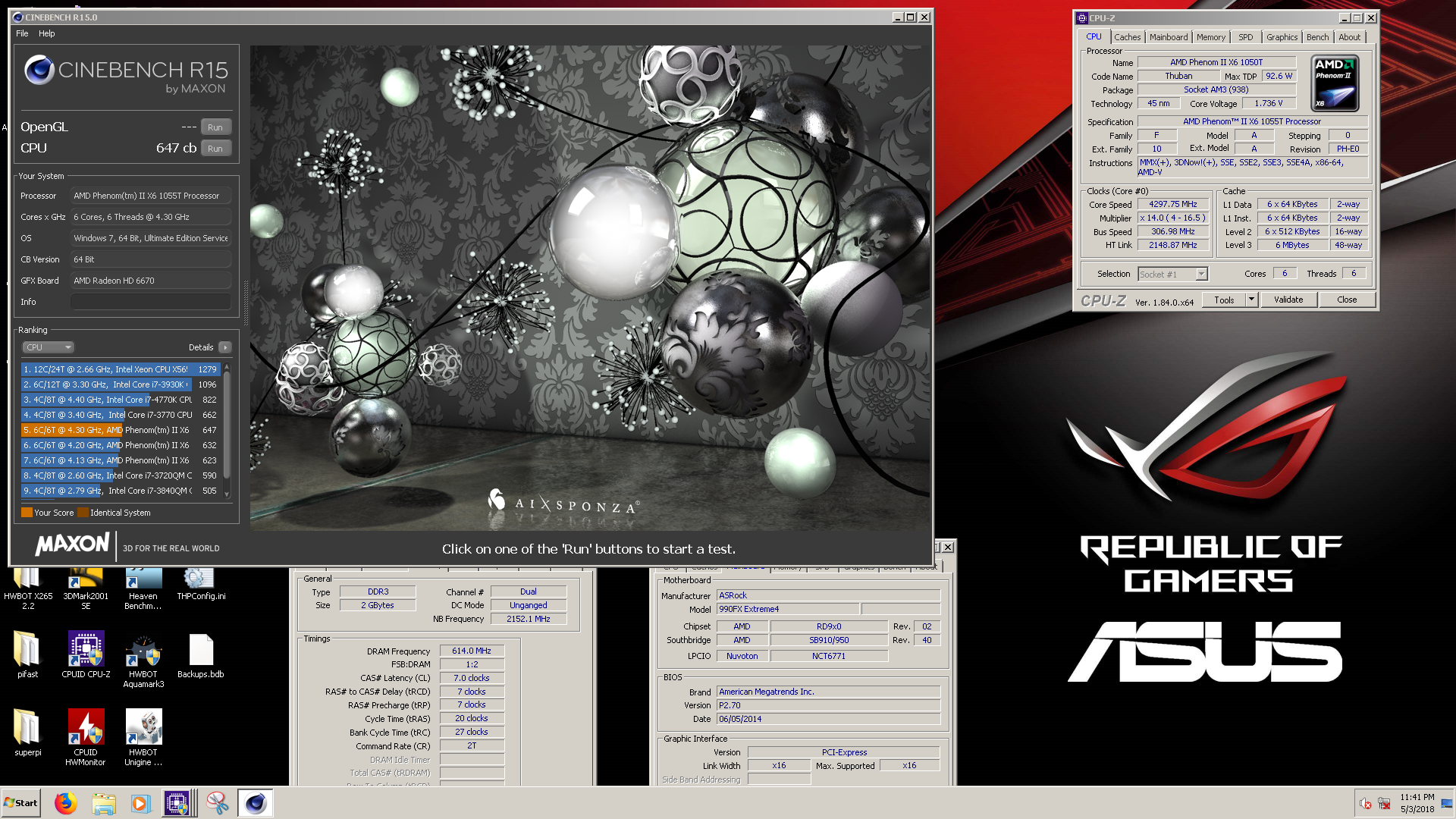
Task: Click the Info input field
Action: pos(151,302)
